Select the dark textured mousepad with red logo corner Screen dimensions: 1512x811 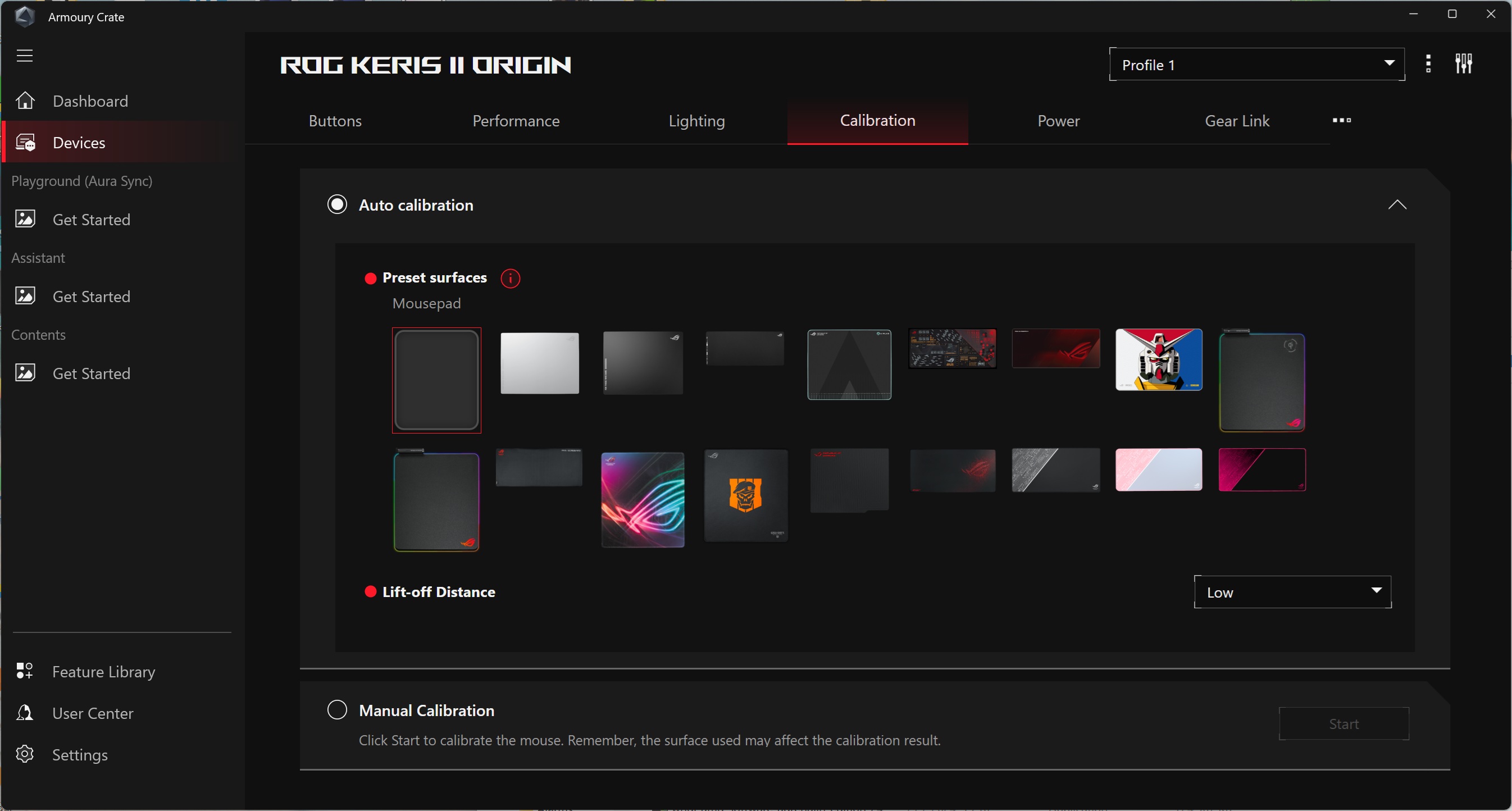[849, 481]
